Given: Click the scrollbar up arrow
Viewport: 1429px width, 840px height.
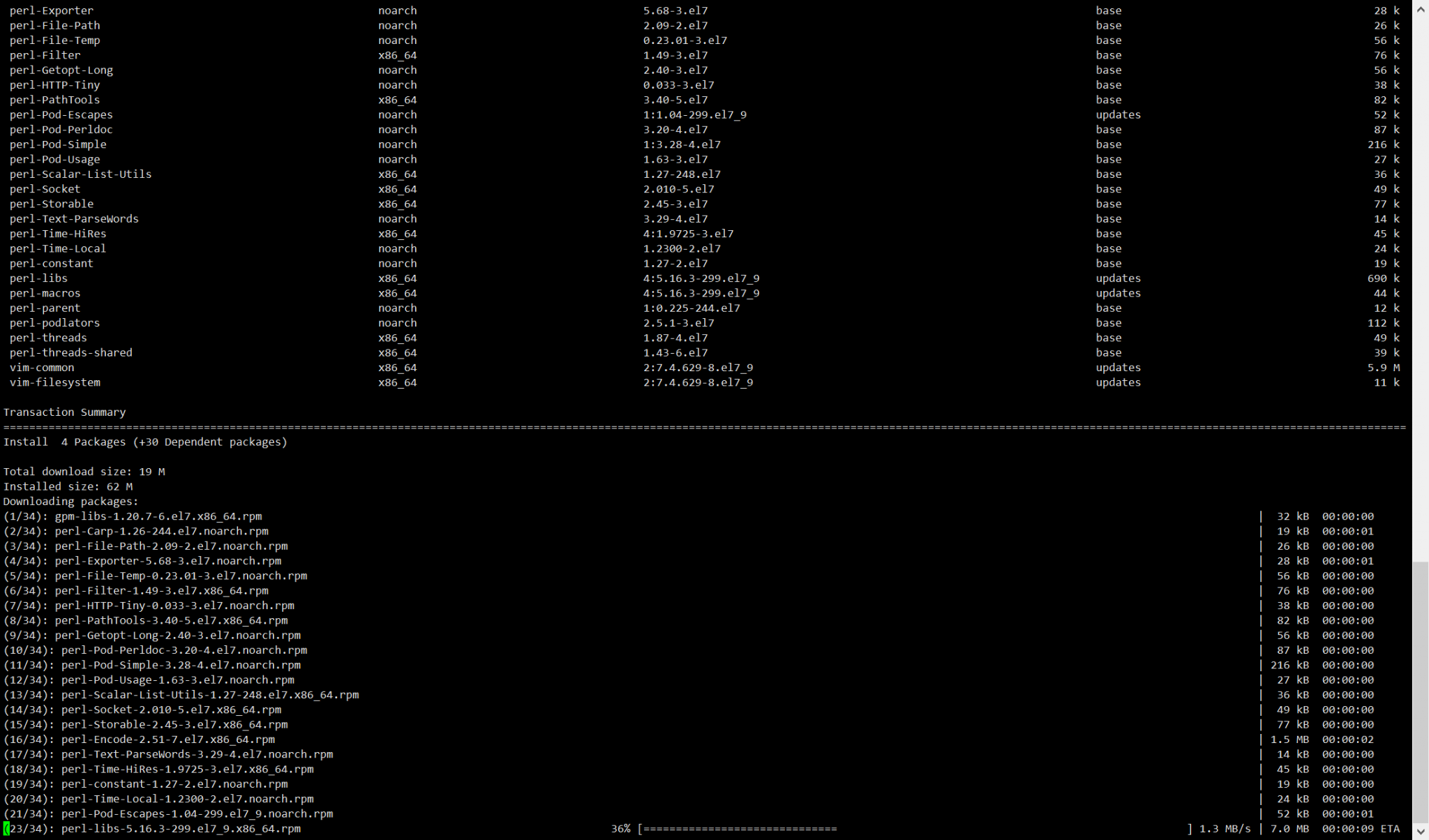Looking at the screenshot, I should click(1422, 10).
